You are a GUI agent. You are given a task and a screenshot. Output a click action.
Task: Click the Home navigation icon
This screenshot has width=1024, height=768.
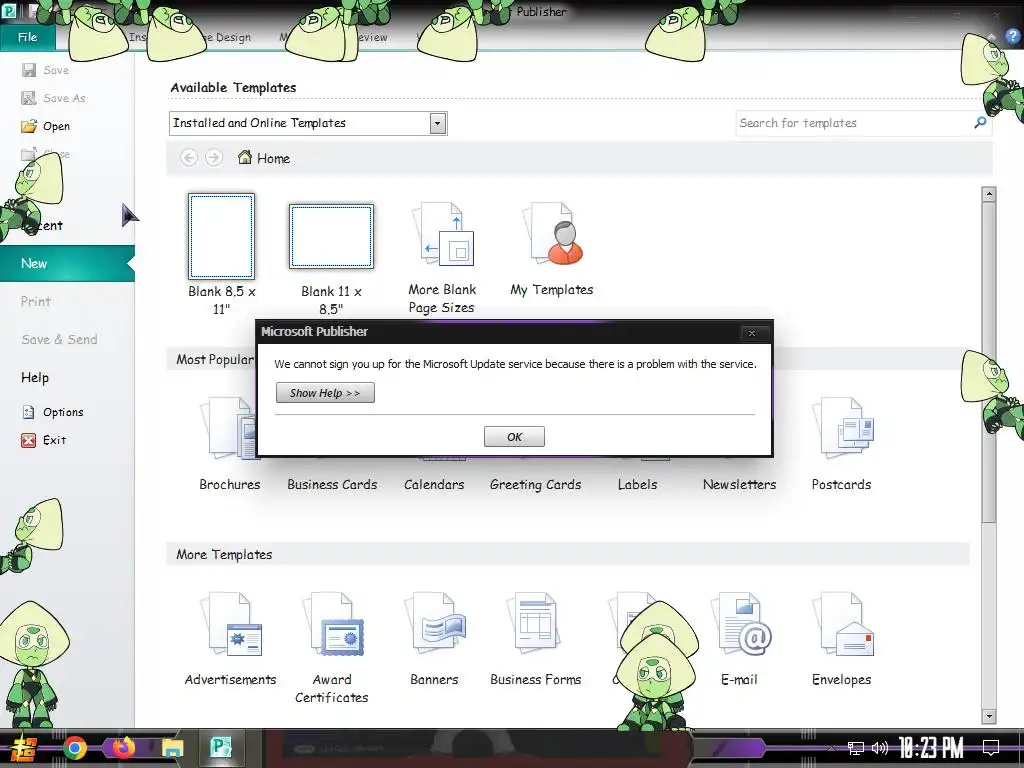245,157
